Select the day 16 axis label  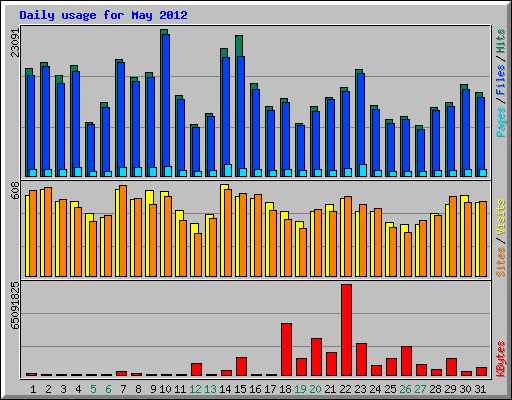[255, 389]
